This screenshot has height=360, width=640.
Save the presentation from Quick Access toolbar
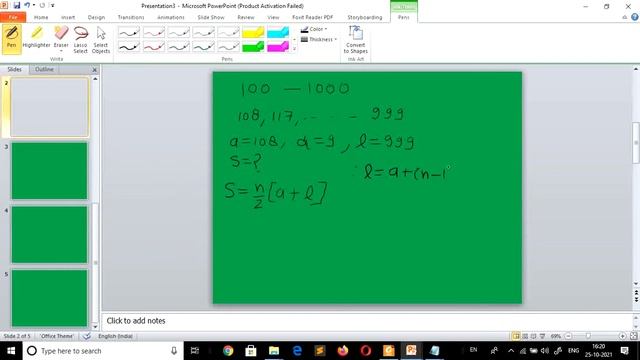[x=17, y=6]
